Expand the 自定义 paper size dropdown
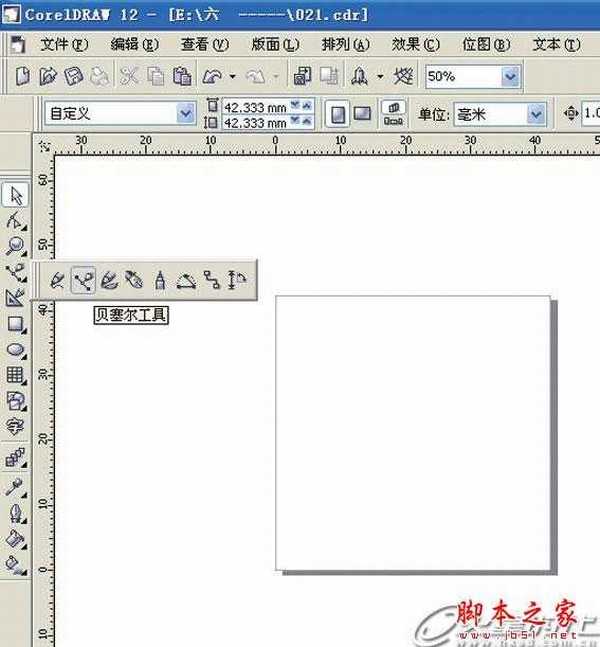 tap(185, 114)
